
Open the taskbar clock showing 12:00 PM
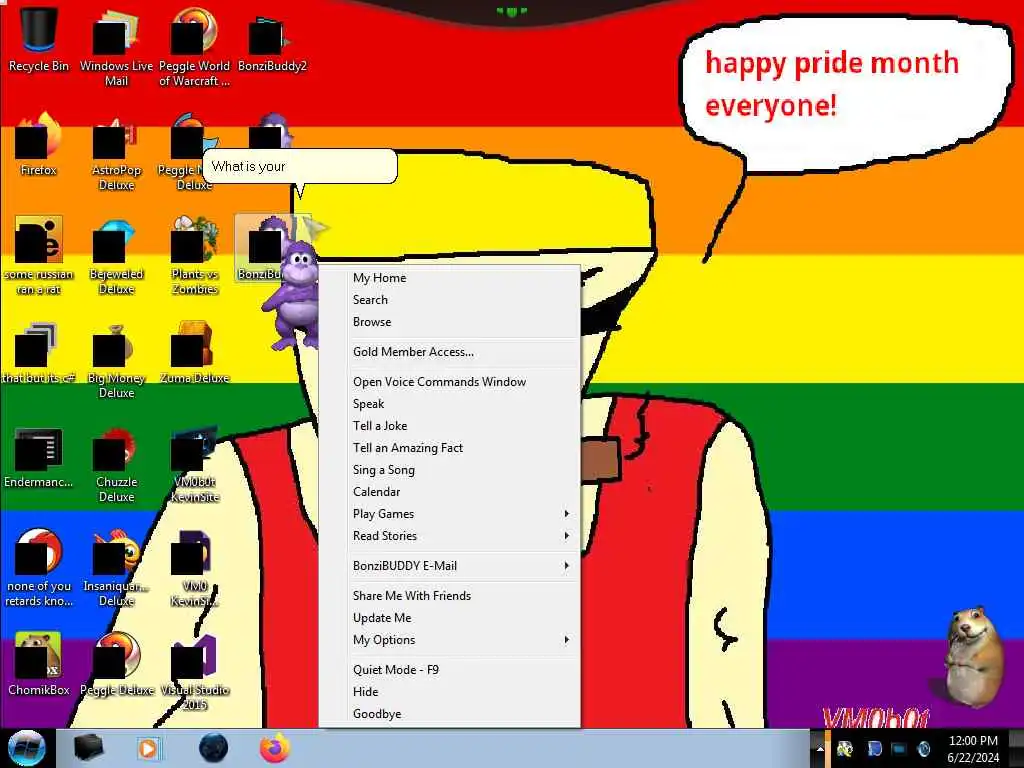[973, 749]
